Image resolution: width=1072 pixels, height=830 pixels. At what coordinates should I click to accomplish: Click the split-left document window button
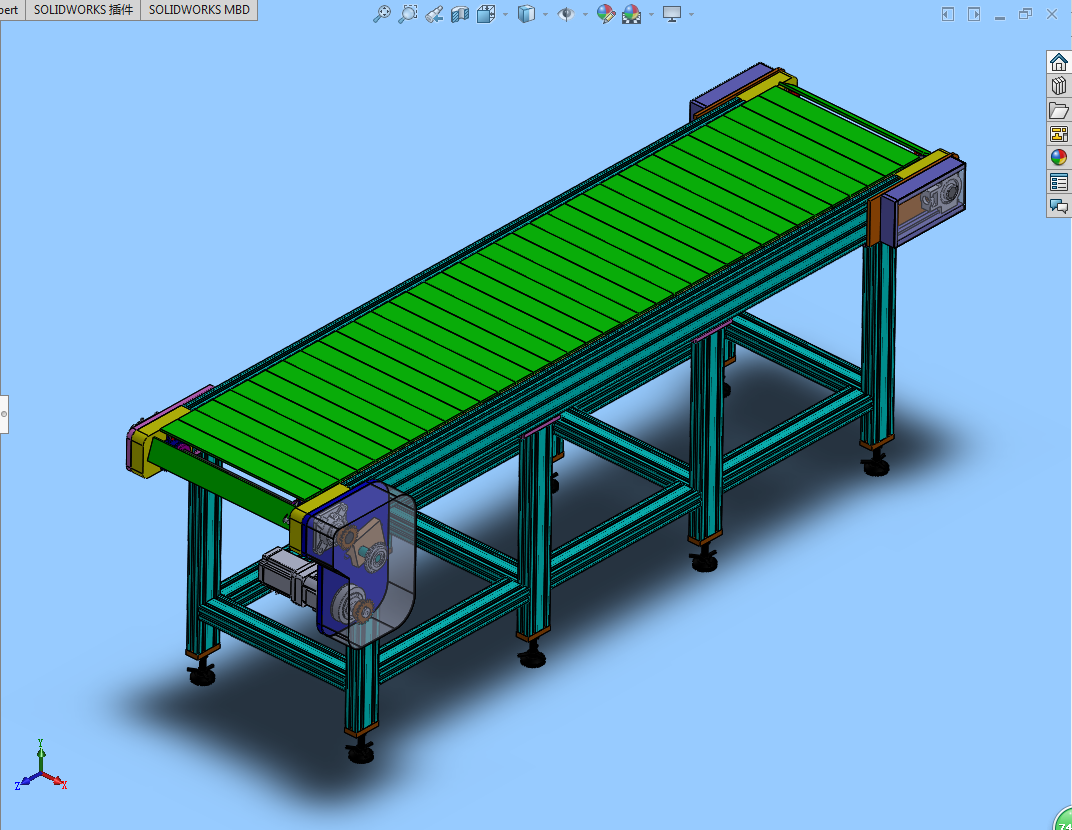point(948,14)
